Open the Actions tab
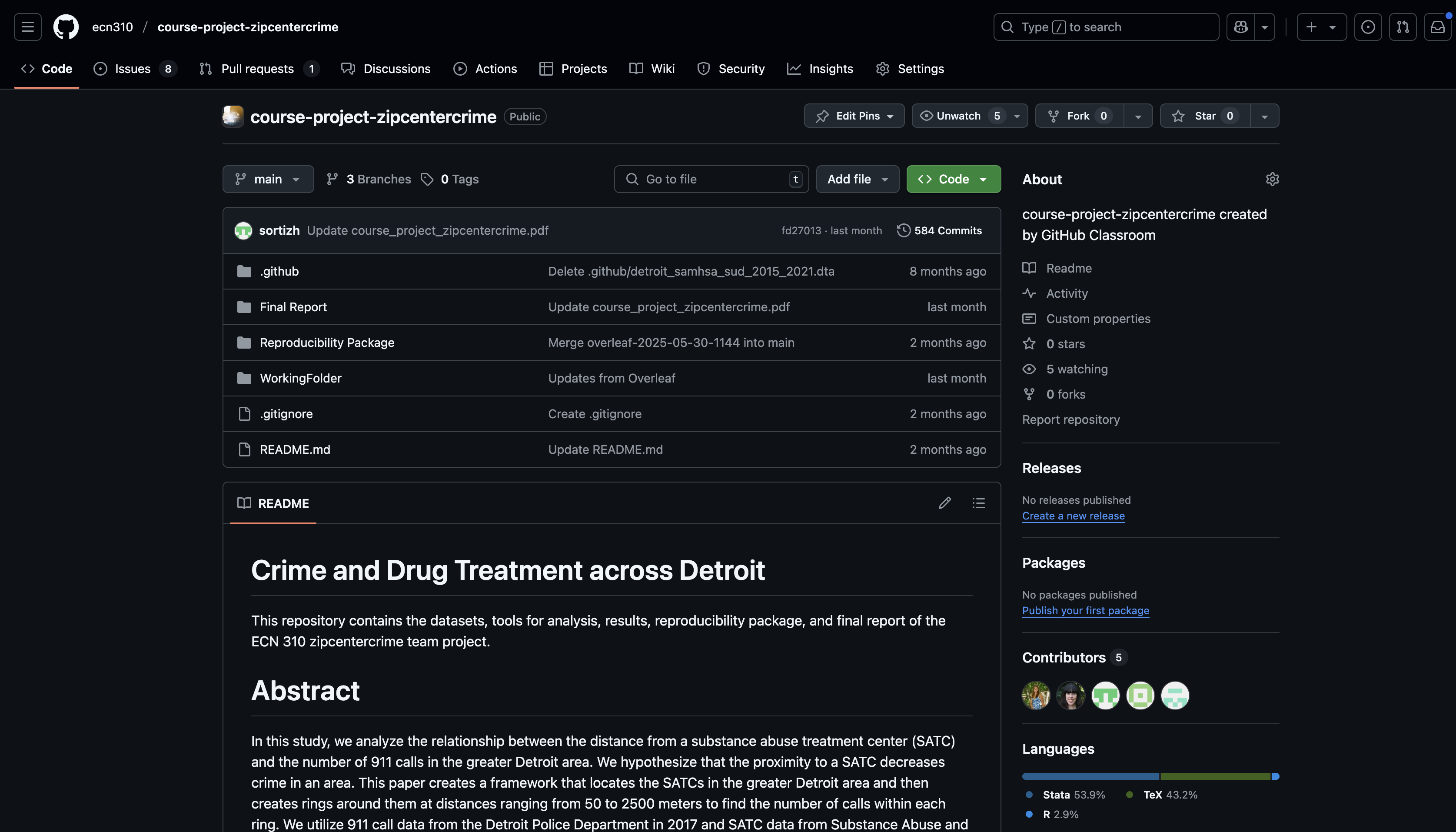The height and width of the screenshot is (832, 1456). (x=485, y=69)
